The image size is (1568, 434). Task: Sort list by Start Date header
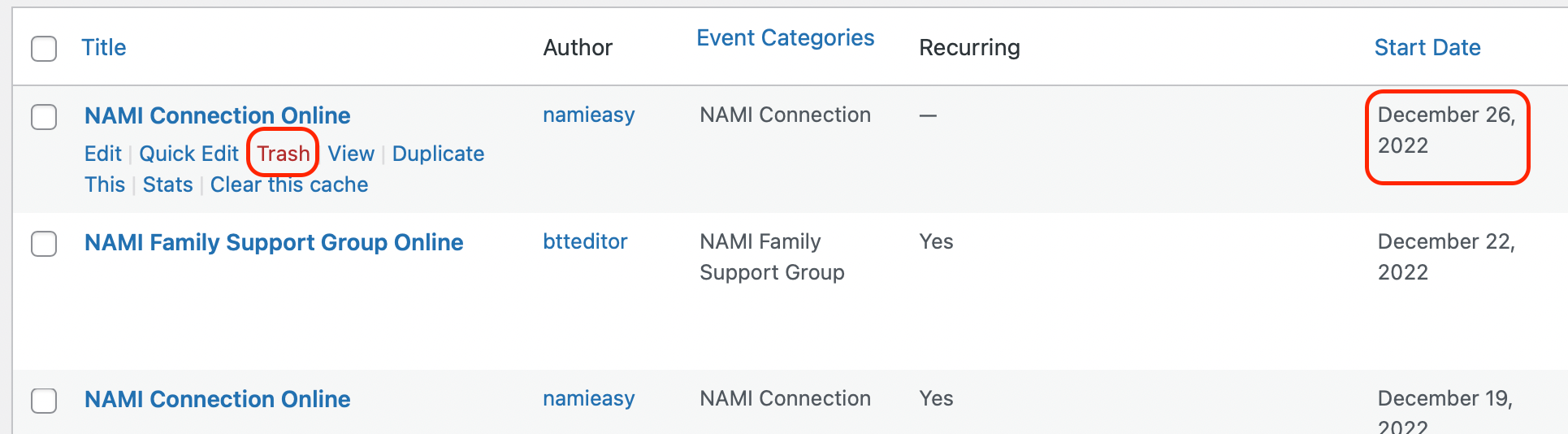pyautogui.click(x=1427, y=48)
